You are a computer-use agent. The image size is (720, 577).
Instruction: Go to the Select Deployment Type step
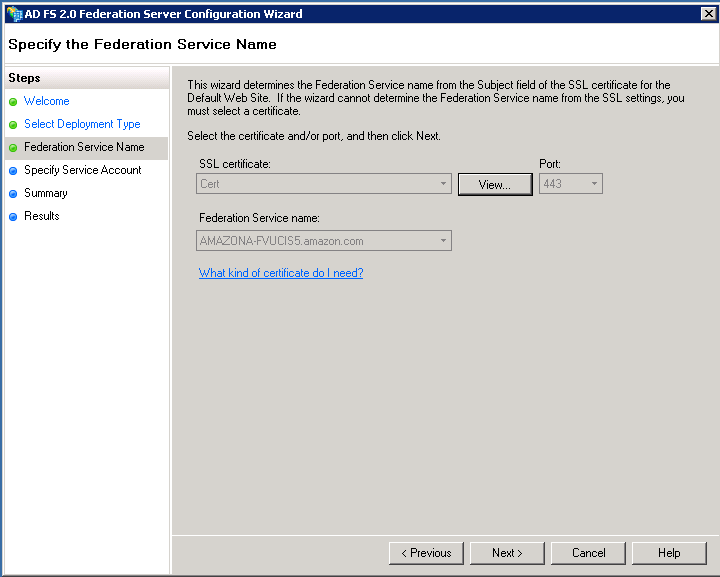pos(82,124)
